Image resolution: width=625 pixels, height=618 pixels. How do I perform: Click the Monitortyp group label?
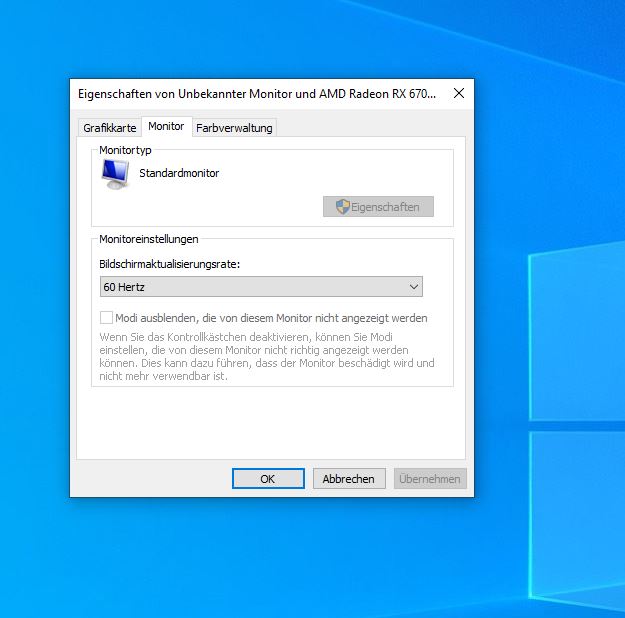pos(125,150)
